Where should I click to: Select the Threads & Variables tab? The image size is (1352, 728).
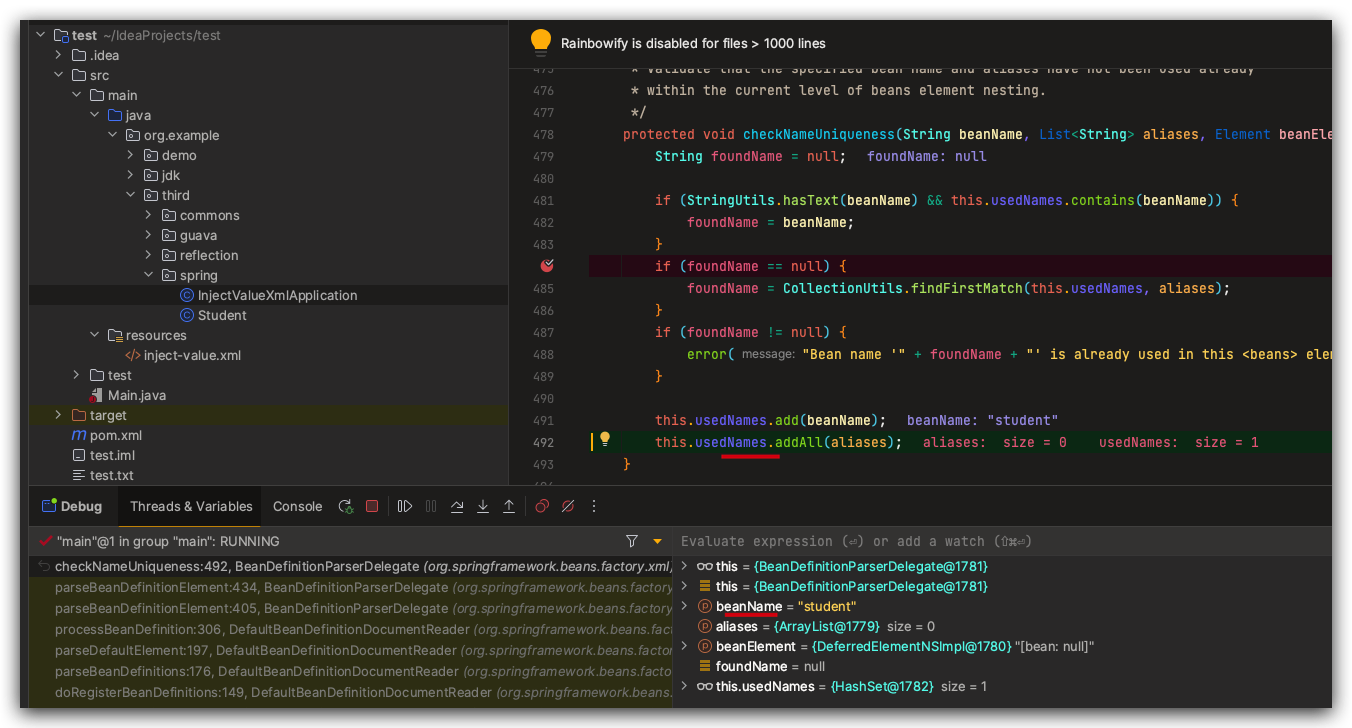(x=191, y=507)
